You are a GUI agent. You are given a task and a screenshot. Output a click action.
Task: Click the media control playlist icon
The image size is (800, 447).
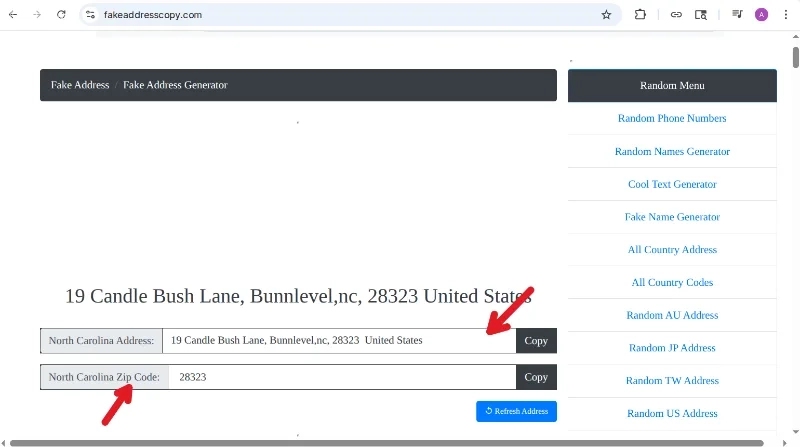tap(737, 14)
